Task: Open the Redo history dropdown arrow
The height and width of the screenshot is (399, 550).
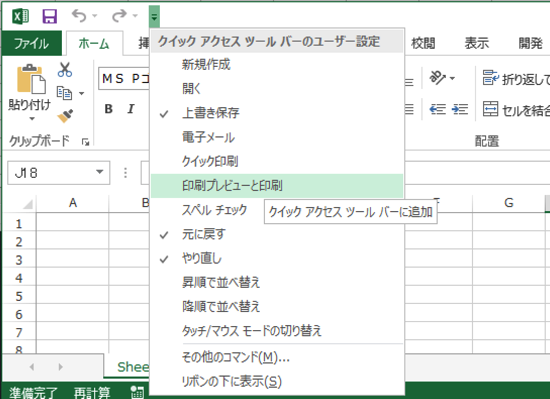Action: click(x=135, y=16)
